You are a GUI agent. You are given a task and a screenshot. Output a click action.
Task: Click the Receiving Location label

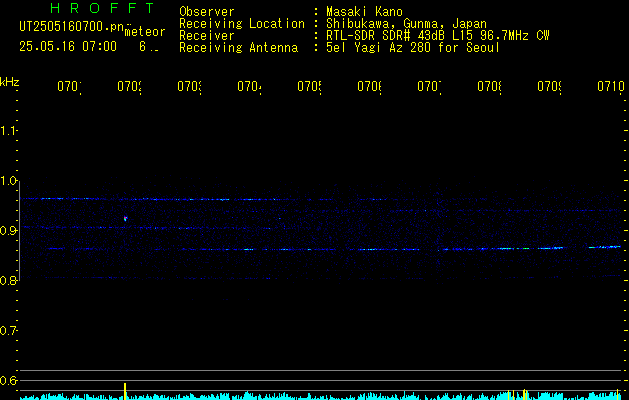pyautogui.click(x=242, y=24)
